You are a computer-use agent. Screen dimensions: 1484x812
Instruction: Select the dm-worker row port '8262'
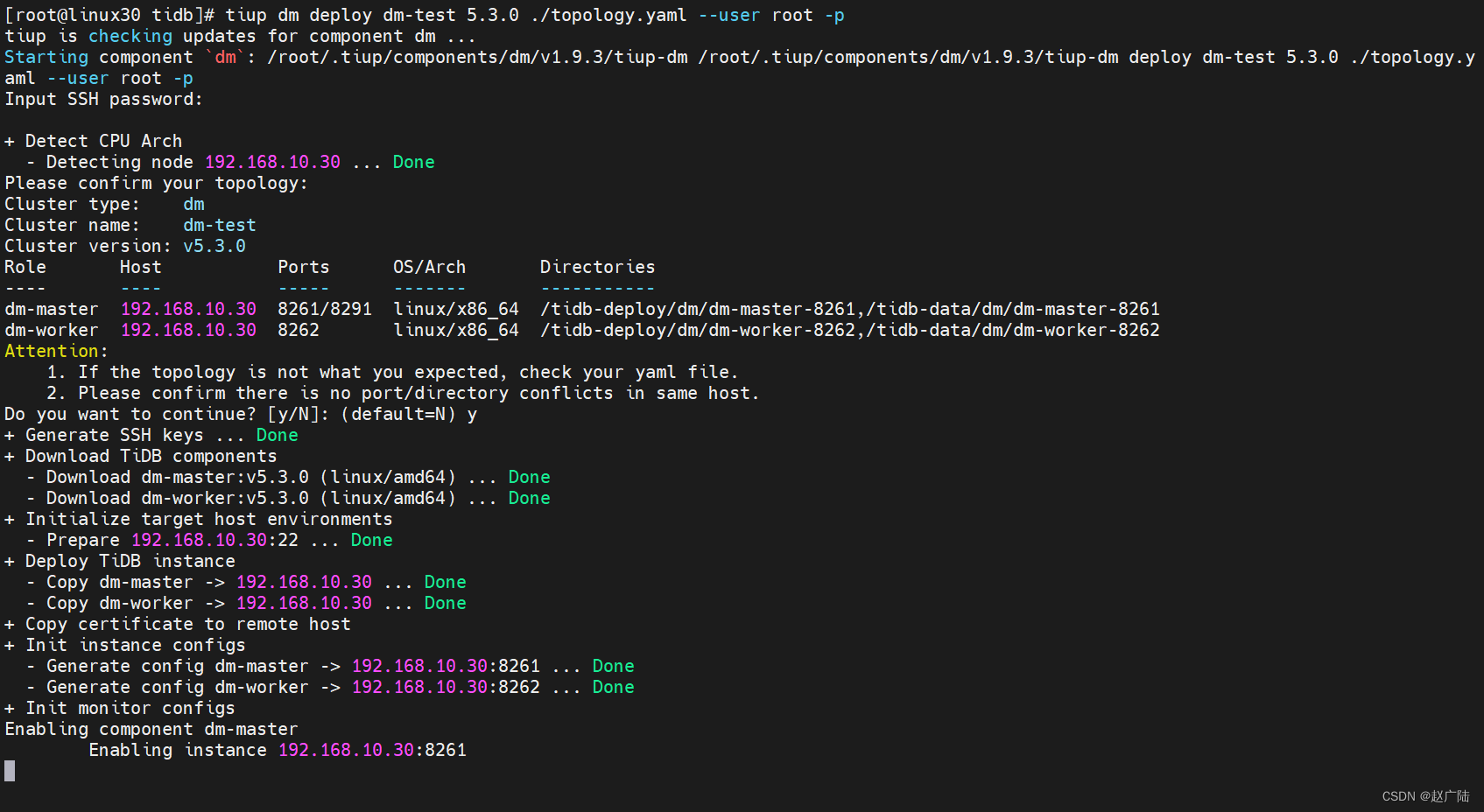point(299,330)
